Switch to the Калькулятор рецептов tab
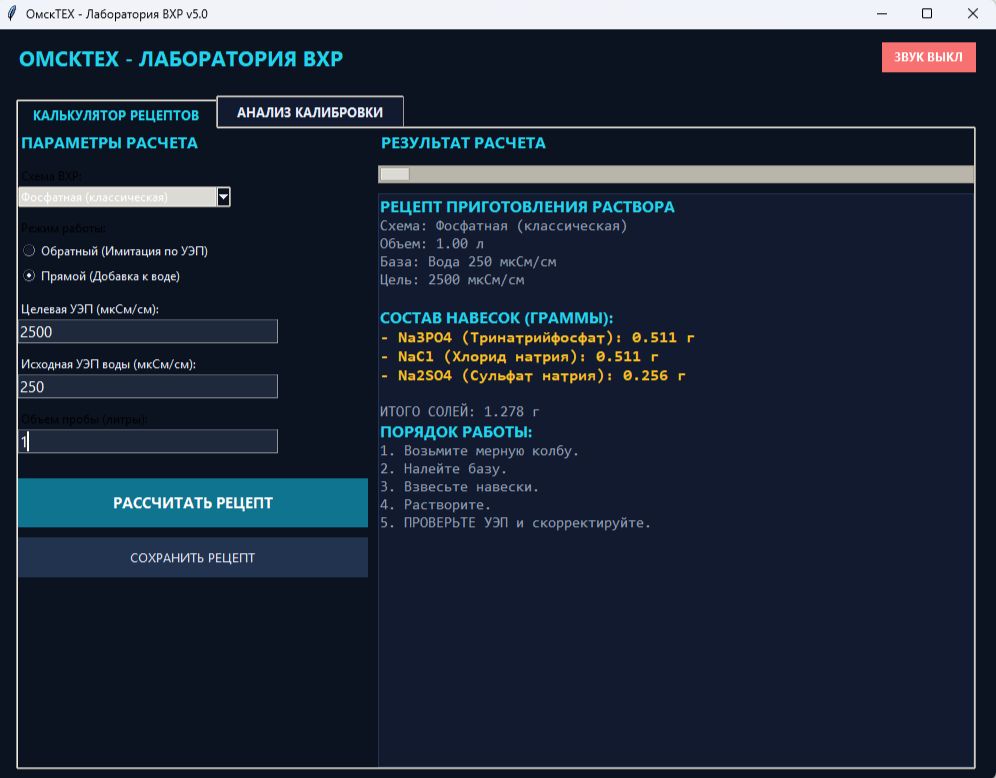This screenshot has width=996, height=778. pos(116,115)
